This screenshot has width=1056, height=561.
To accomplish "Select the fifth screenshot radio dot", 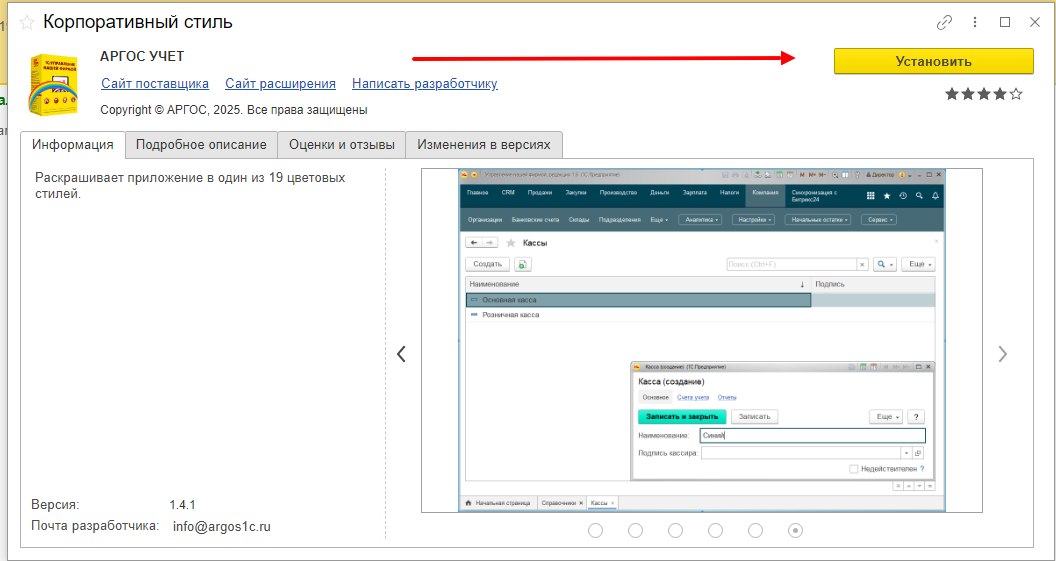I will click(756, 531).
